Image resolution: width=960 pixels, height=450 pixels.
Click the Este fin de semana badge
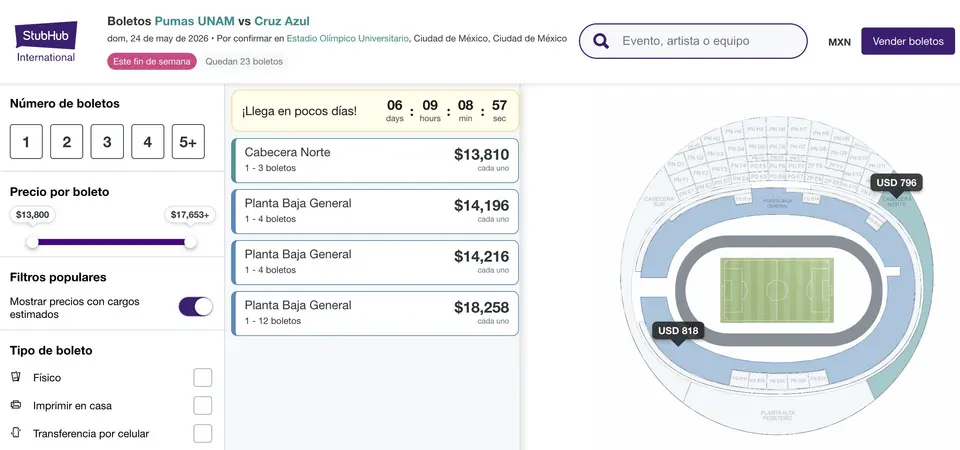[152, 62]
